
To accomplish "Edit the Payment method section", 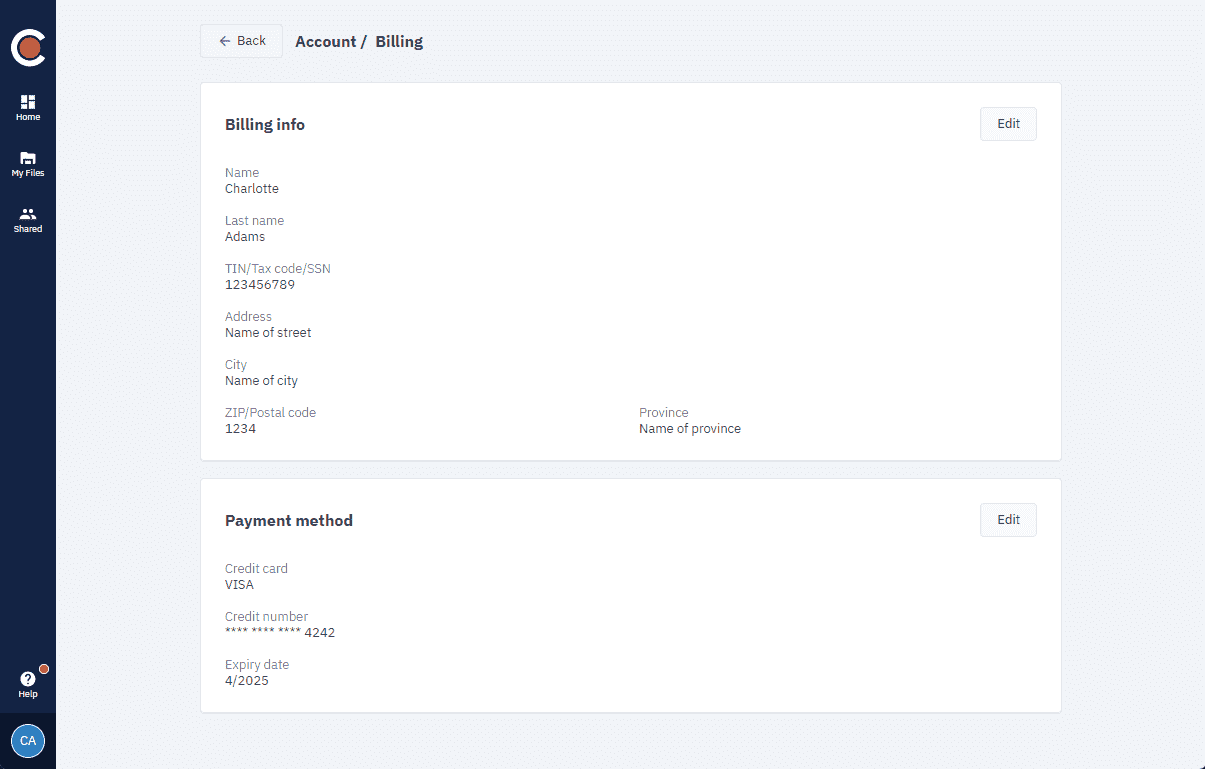I will (1008, 520).
